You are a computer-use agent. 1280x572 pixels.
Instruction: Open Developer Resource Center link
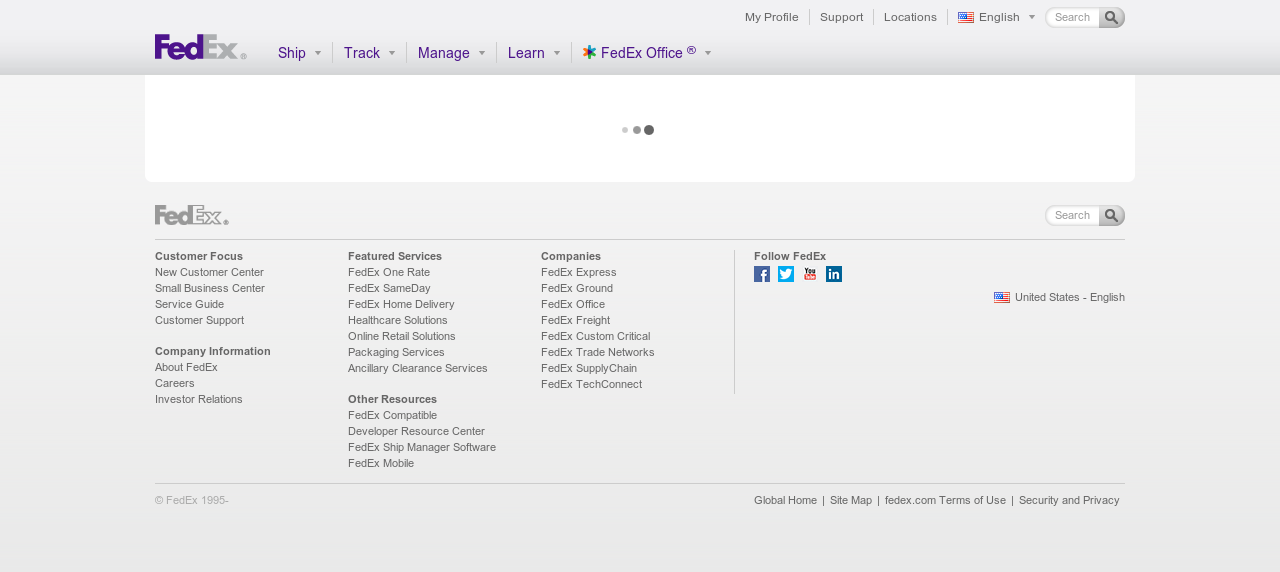(416, 431)
